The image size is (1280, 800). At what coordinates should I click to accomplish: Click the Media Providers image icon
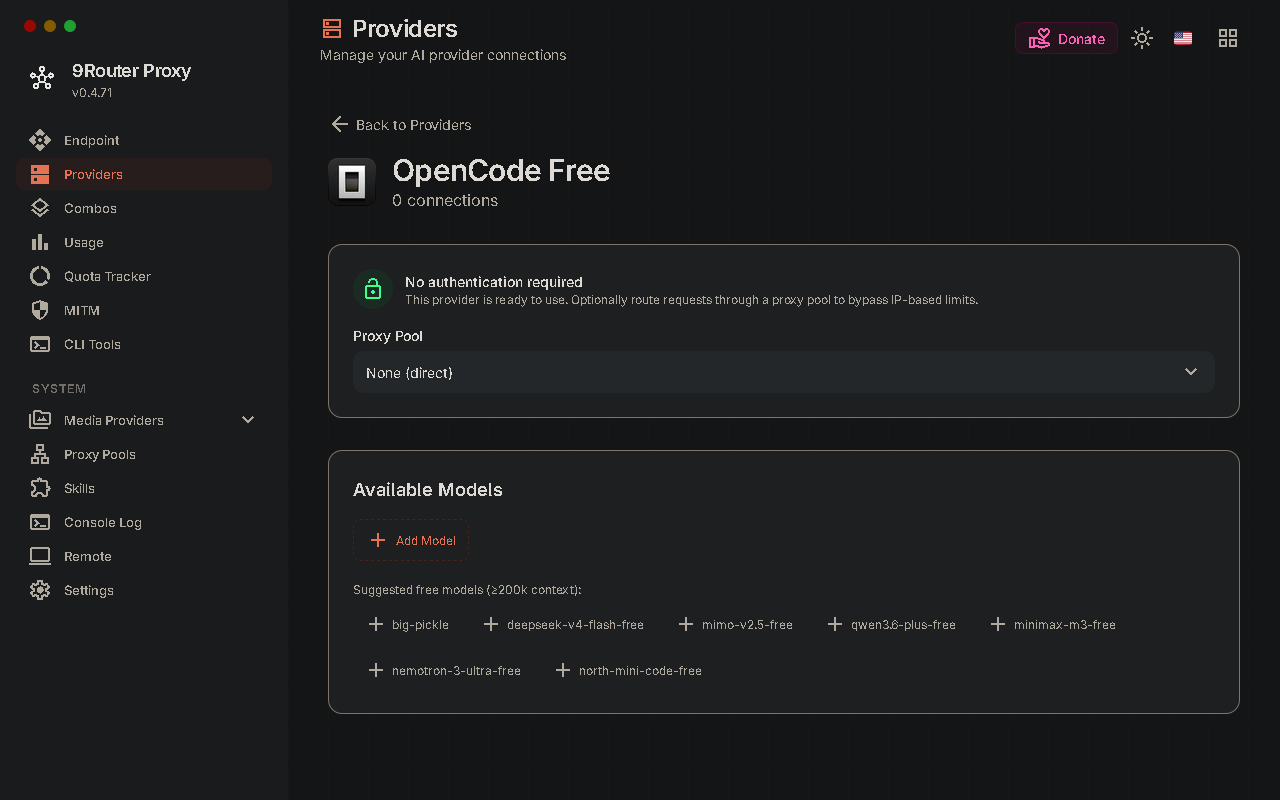(x=40, y=420)
